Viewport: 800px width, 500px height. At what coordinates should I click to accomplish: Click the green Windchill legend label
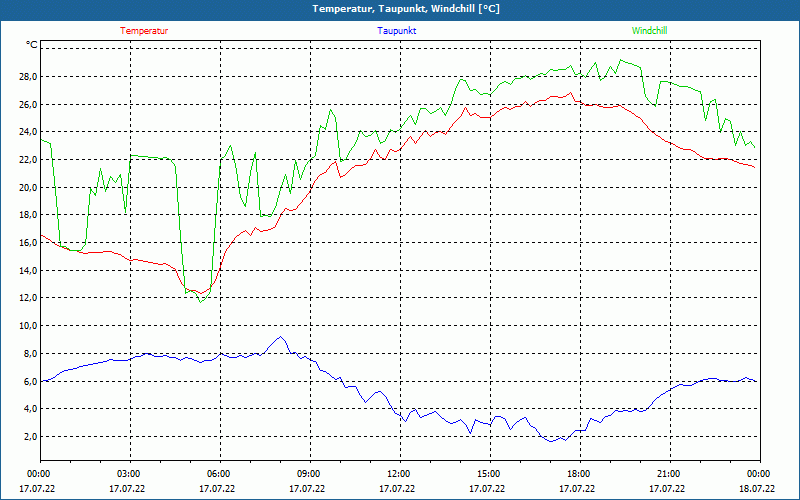click(649, 31)
